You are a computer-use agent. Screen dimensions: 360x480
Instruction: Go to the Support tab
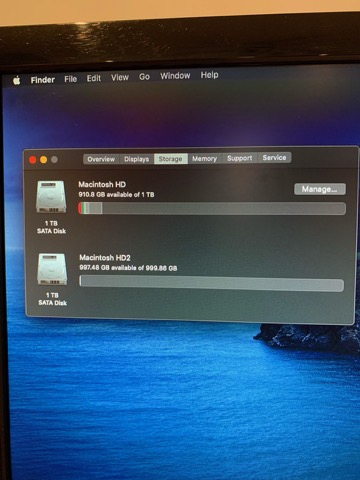[x=240, y=158]
